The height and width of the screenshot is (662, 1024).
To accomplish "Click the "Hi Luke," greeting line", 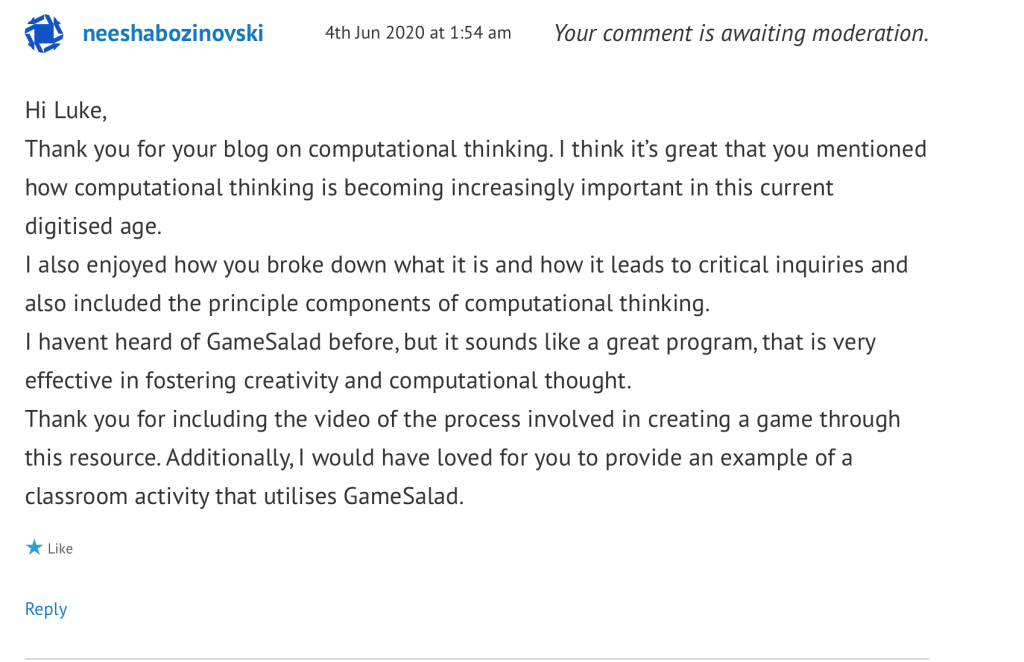I will click(x=66, y=111).
